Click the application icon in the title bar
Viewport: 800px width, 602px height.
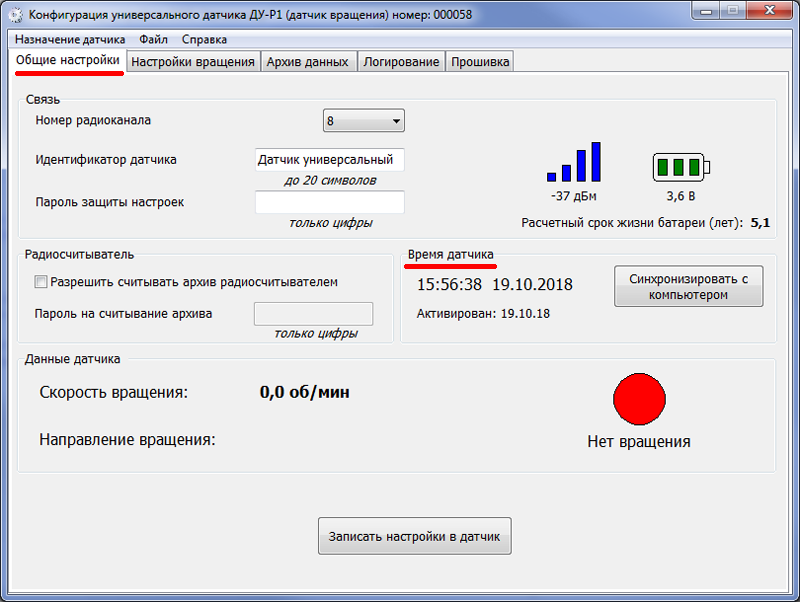pos(16,15)
